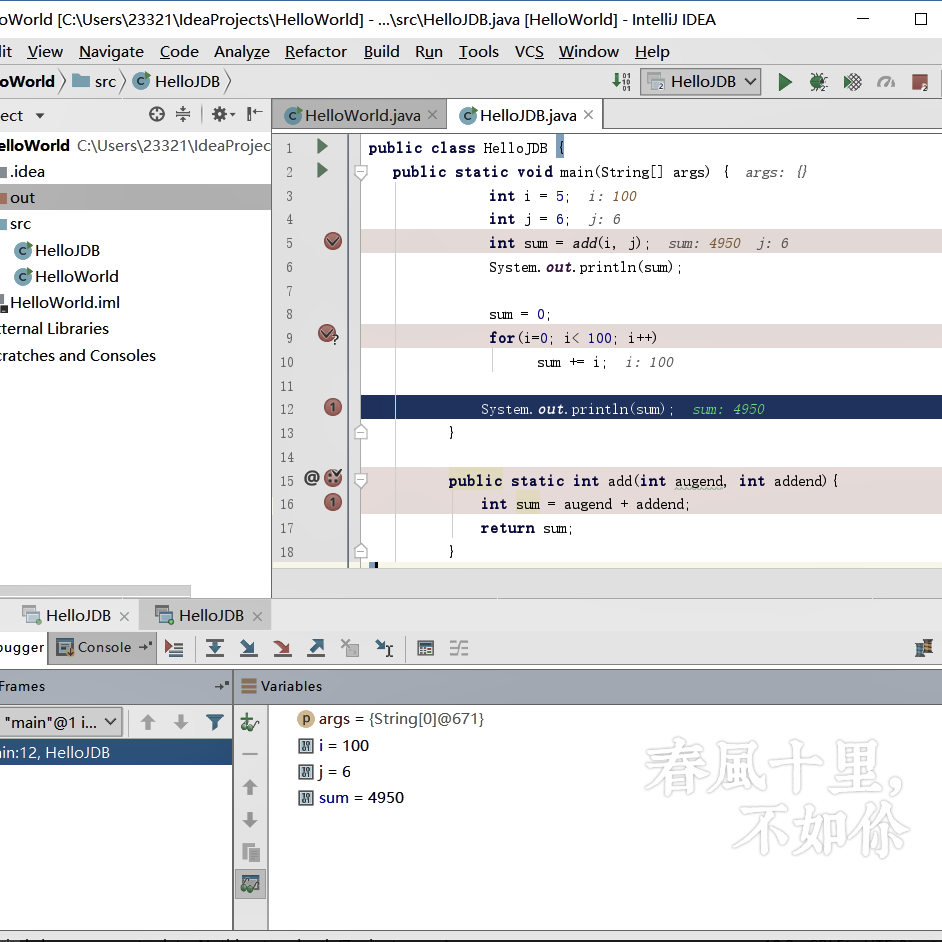The height and width of the screenshot is (942, 942).
Task: Close the HelloJDB.java editor tab
Action: click(589, 115)
